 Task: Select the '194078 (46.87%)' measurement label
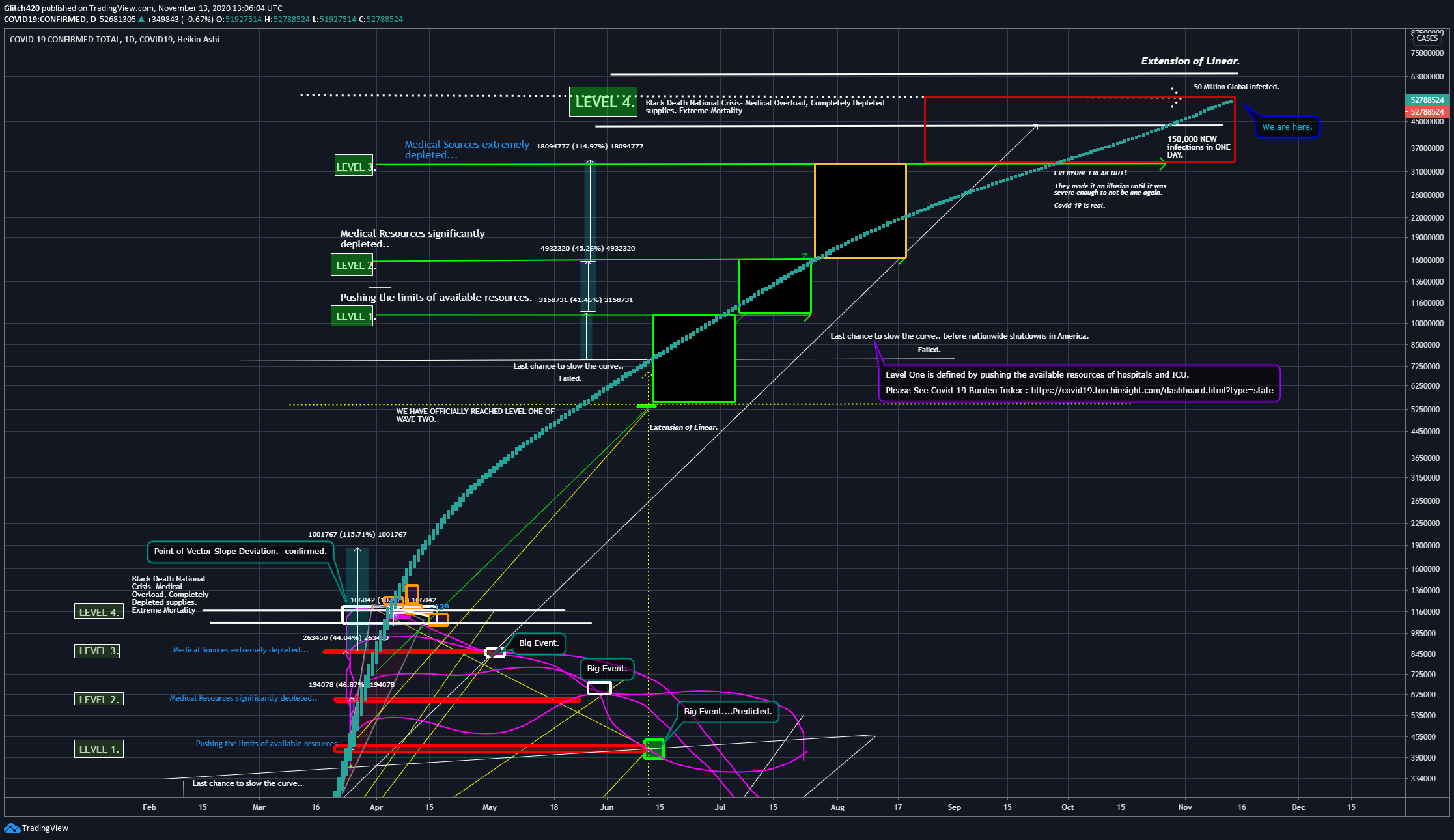[x=351, y=685]
